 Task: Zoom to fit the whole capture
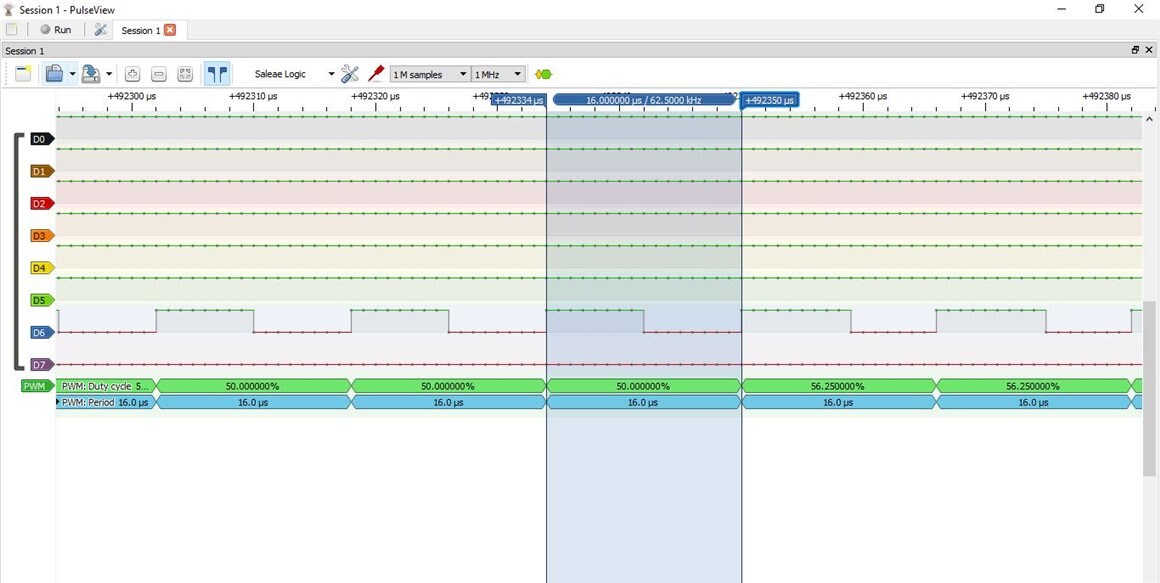tap(186, 74)
